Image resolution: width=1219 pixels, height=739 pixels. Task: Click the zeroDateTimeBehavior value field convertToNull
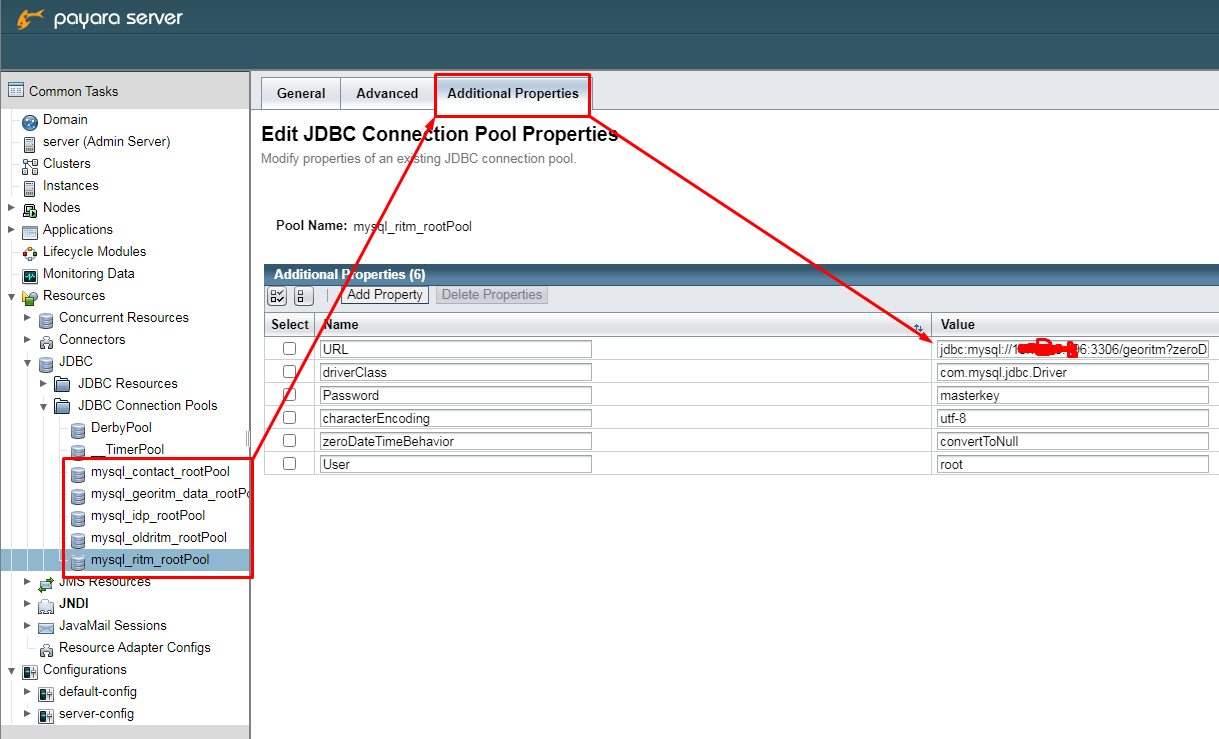(1073, 441)
